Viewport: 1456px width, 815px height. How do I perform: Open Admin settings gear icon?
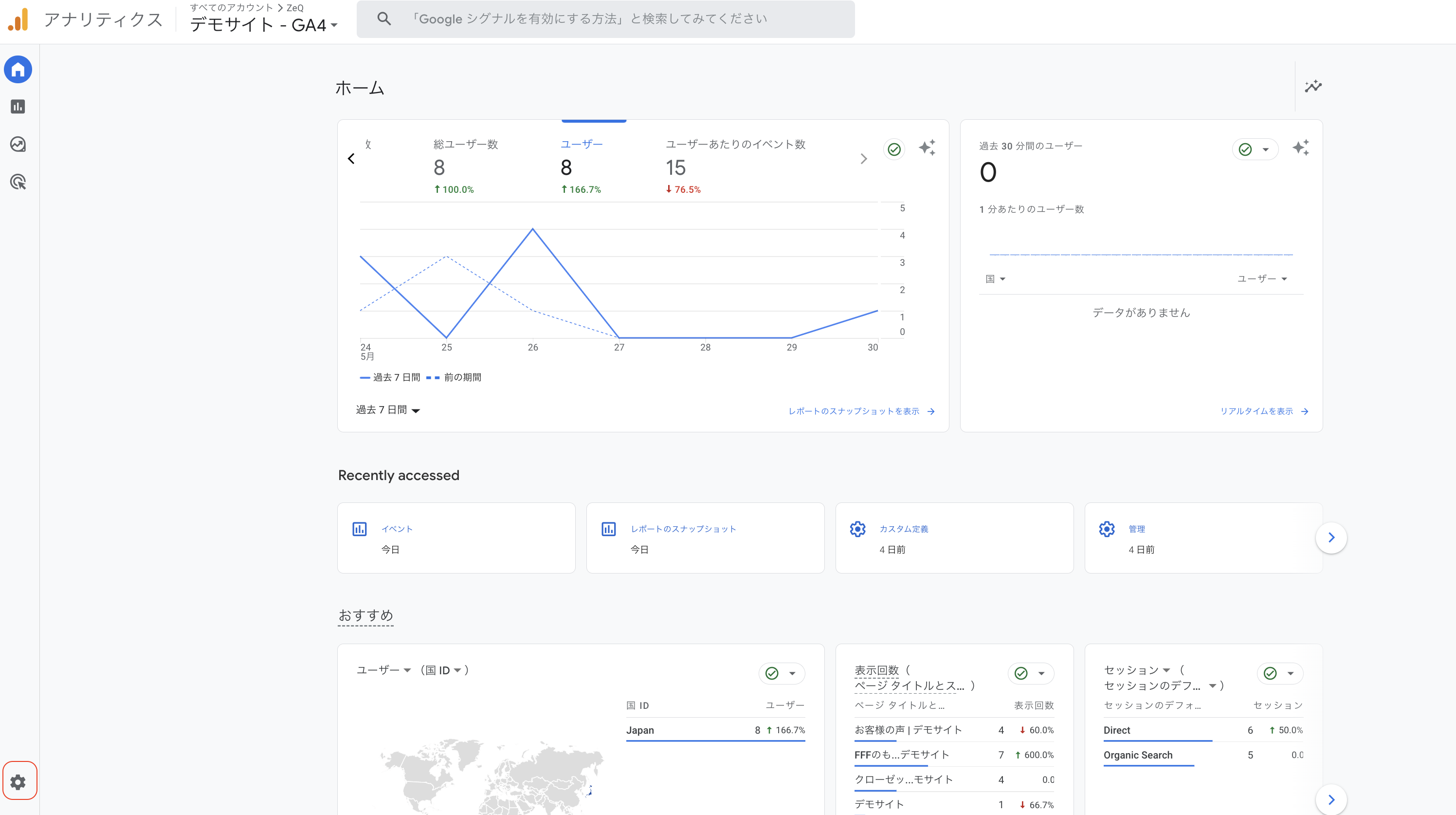18,781
